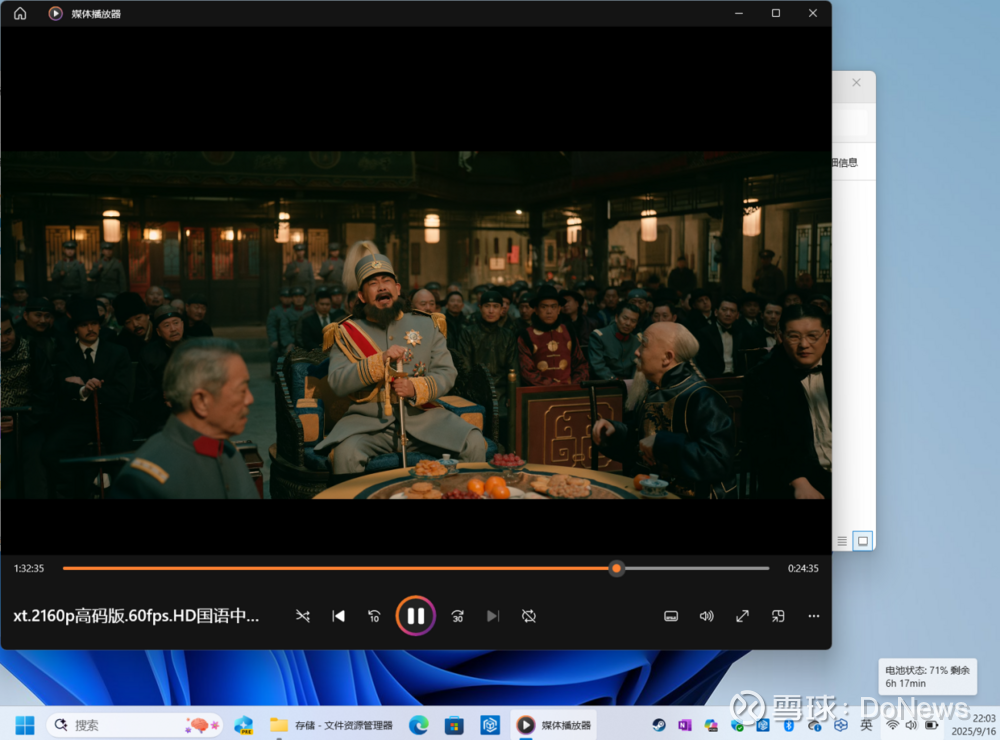Open the Windows Start menu

click(x=25, y=725)
